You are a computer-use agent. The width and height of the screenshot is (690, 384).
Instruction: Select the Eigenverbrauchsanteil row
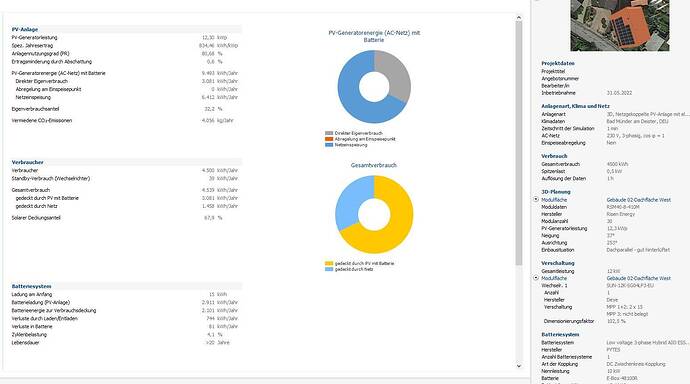pos(125,109)
